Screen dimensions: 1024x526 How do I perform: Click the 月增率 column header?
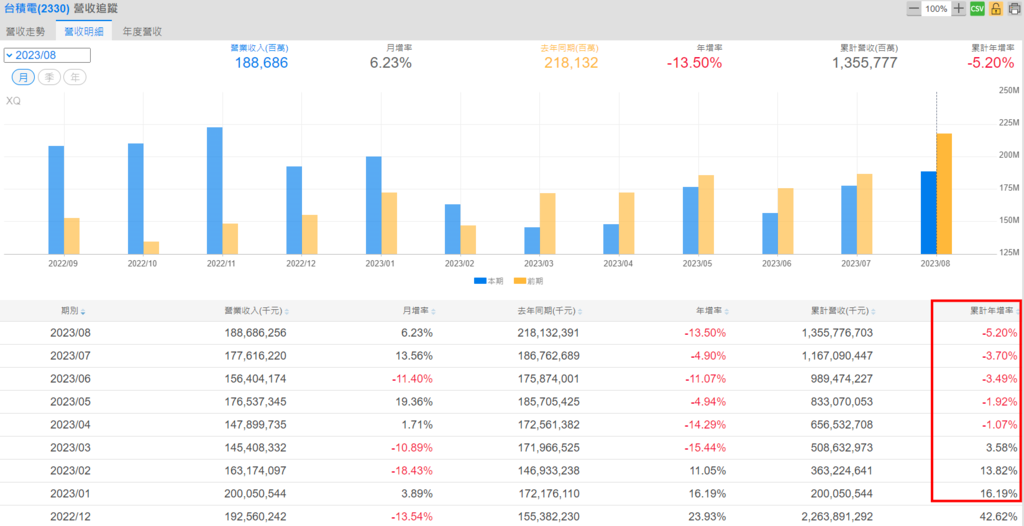[x=418, y=312]
